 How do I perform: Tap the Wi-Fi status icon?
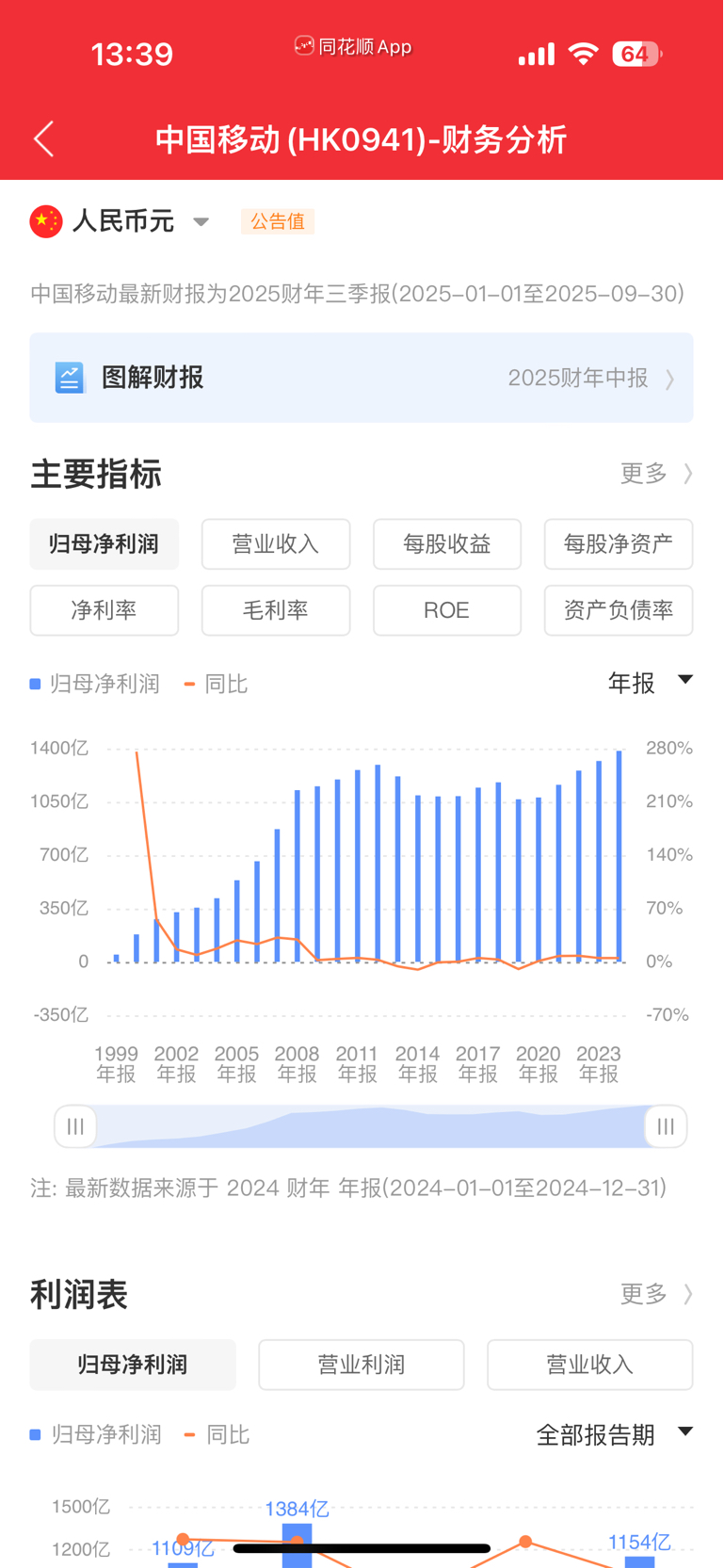tap(584, 54)
